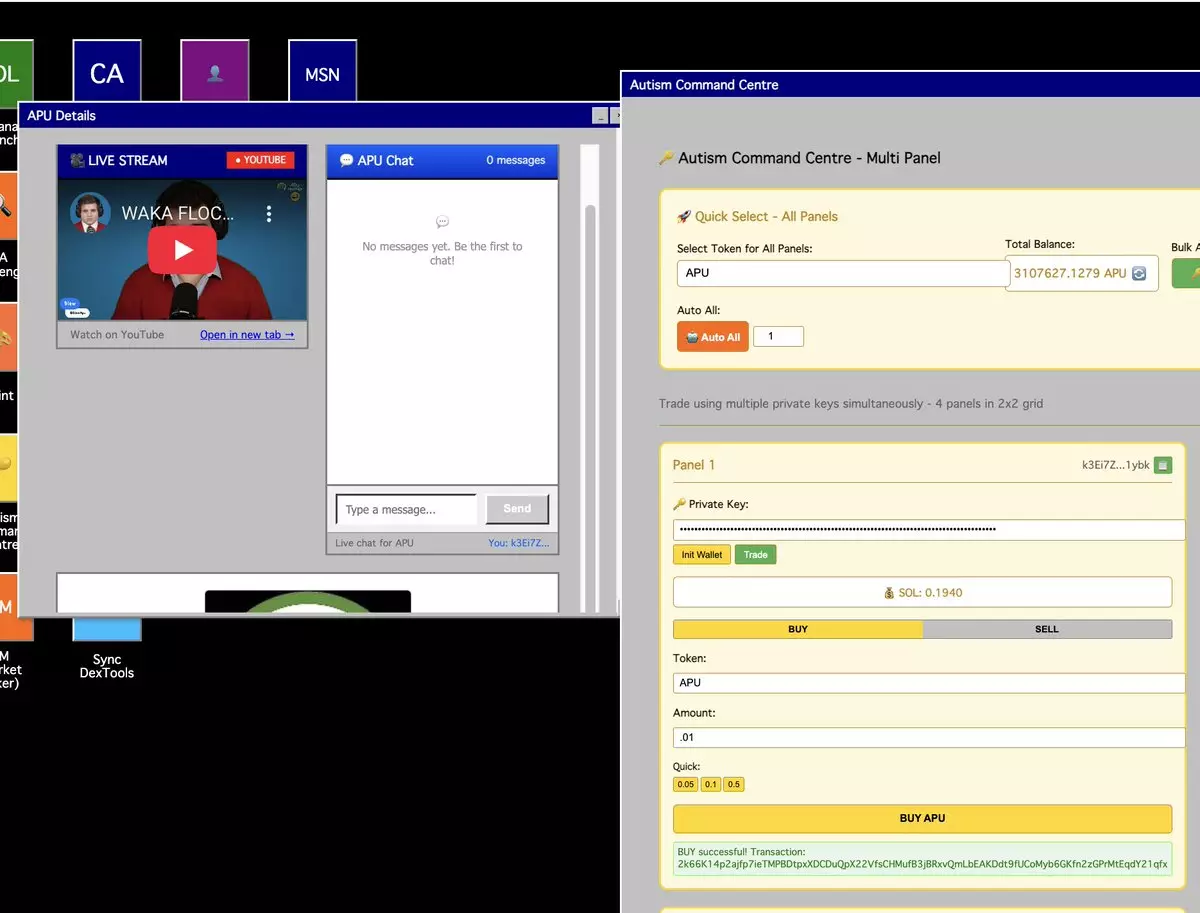Click the red YOUTUBE badge
The image size is (1200, 913).
260,160
